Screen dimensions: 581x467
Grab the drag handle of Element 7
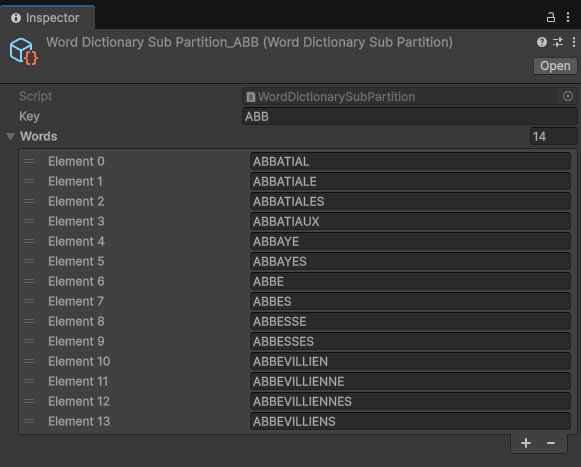[29, 301]
